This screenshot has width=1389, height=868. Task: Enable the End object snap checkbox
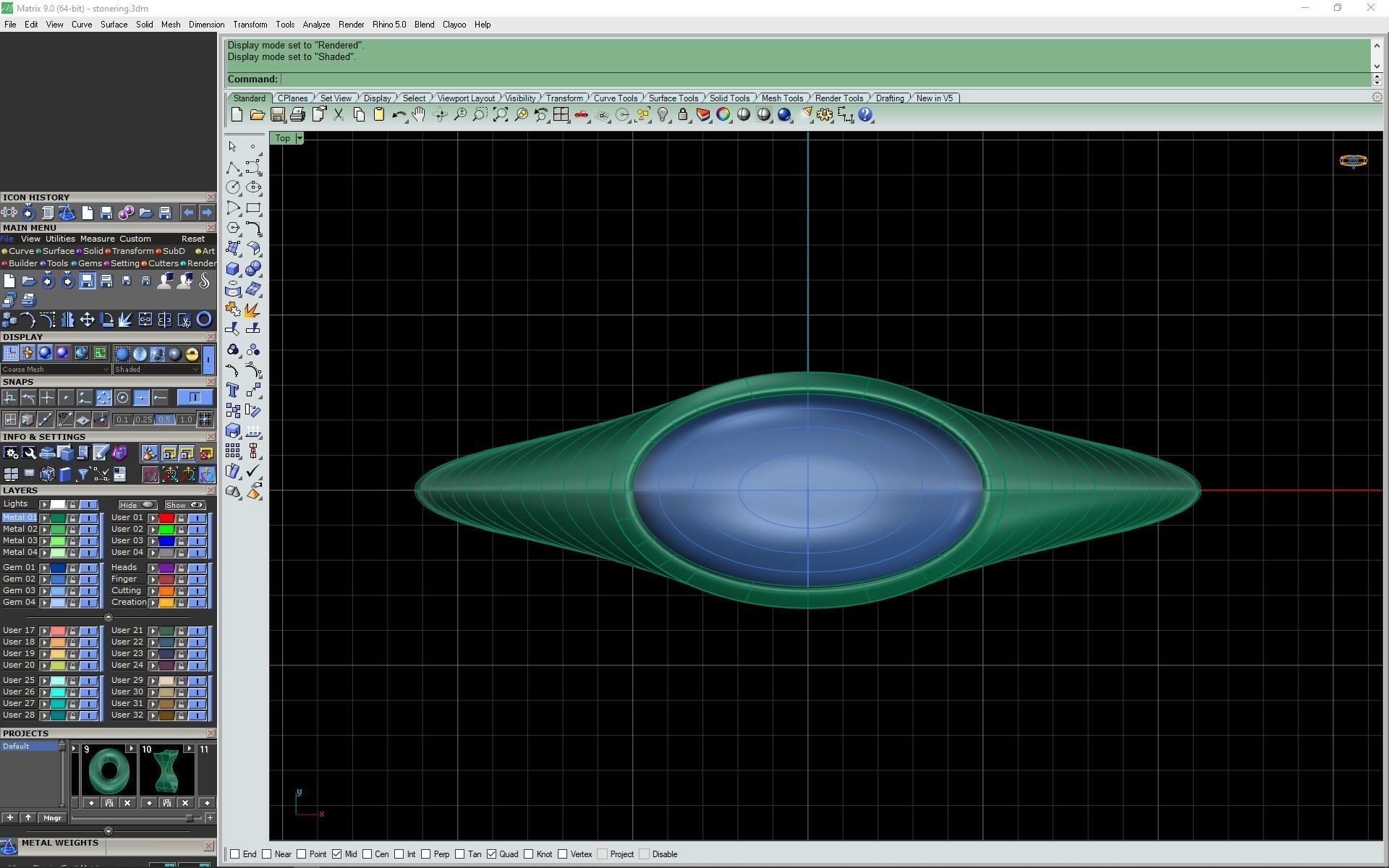[235, 854]
